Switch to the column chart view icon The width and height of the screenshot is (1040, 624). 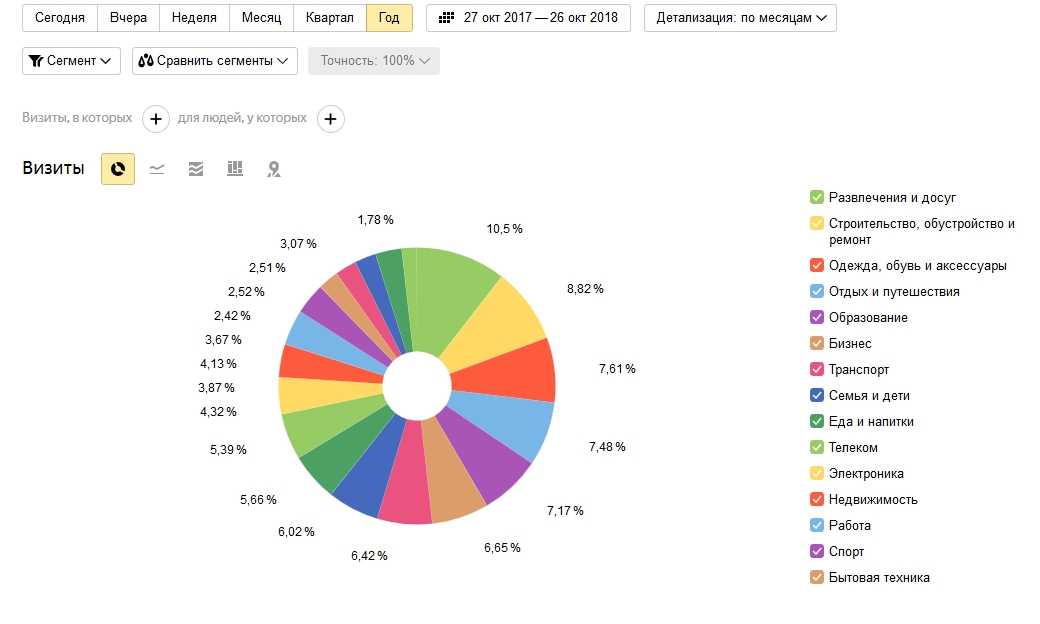[235, 169]
